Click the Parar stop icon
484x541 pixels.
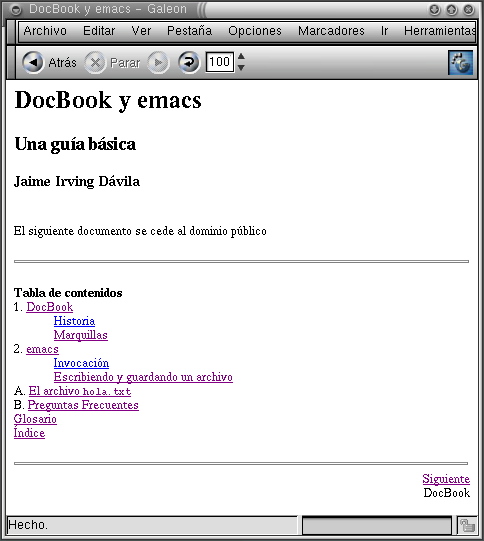pyautogui.click(x=95, y=62)
